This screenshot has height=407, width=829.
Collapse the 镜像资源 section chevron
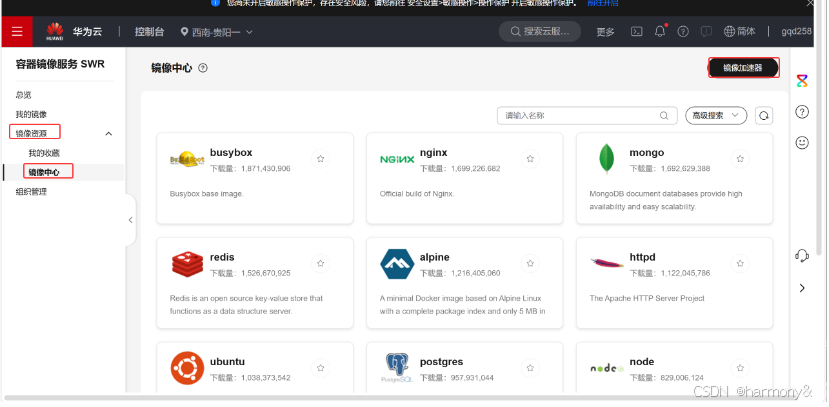tap(108, 134)
